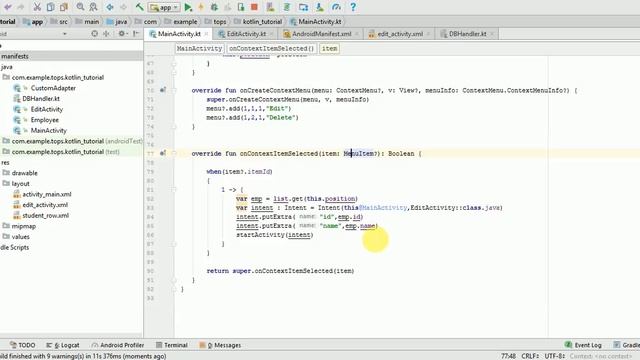Screen dimensions: 640x360
Task: Close the AndroidManifest.xml tab
Action: click(x=357, y=34)
